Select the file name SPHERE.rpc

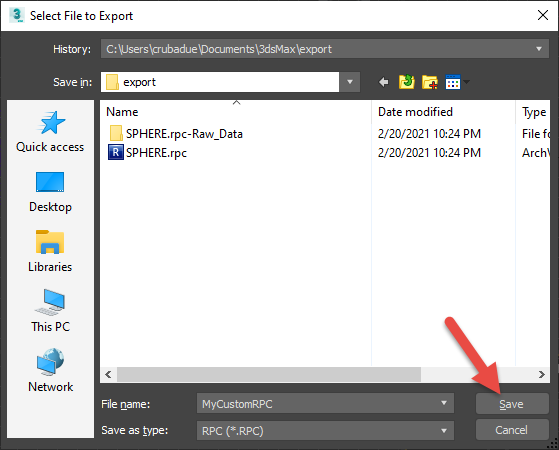157,153
